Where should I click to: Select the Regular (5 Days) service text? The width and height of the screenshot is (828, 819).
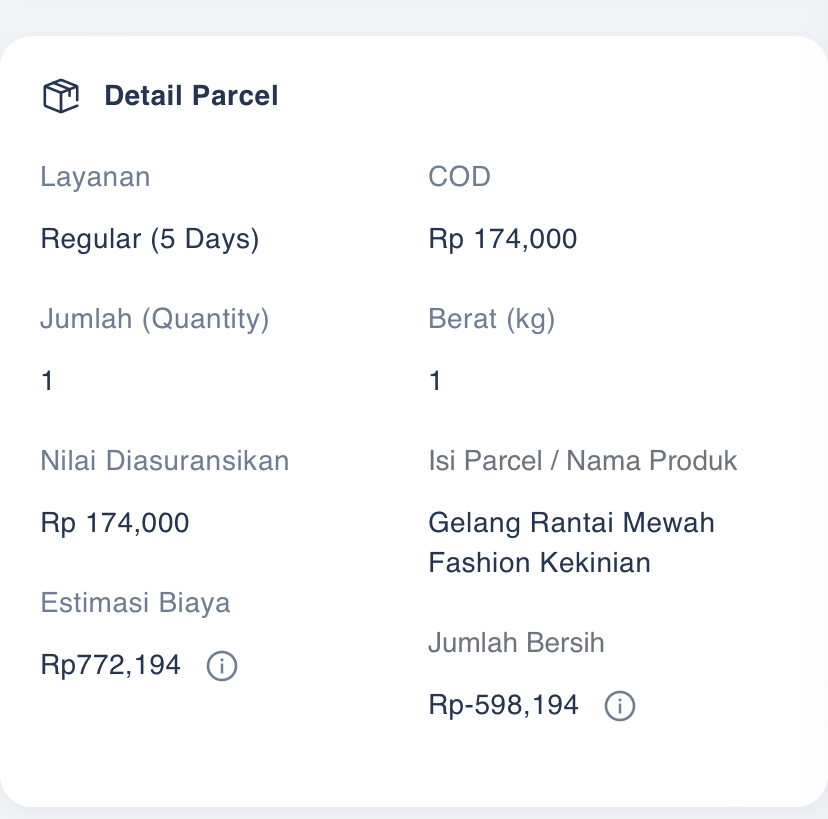coord(149,239)
